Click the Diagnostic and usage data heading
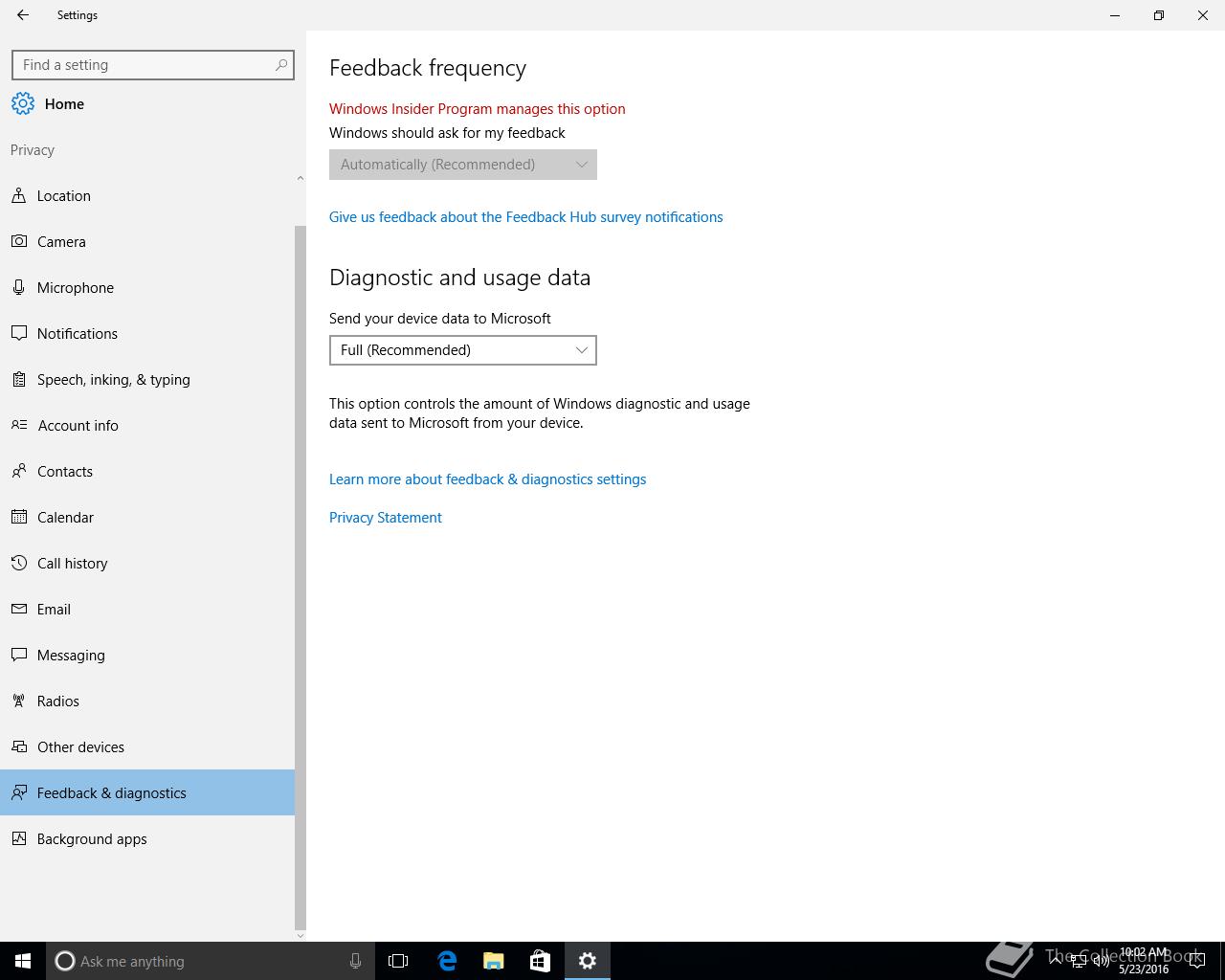The height and width of the screenshot is (980, 1225). coord(459,278)
